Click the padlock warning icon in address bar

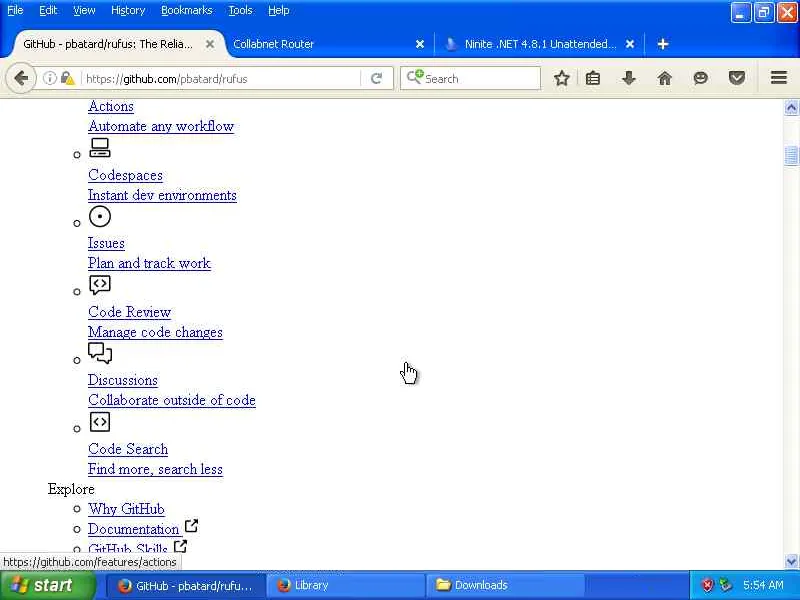tap(67, 78)
